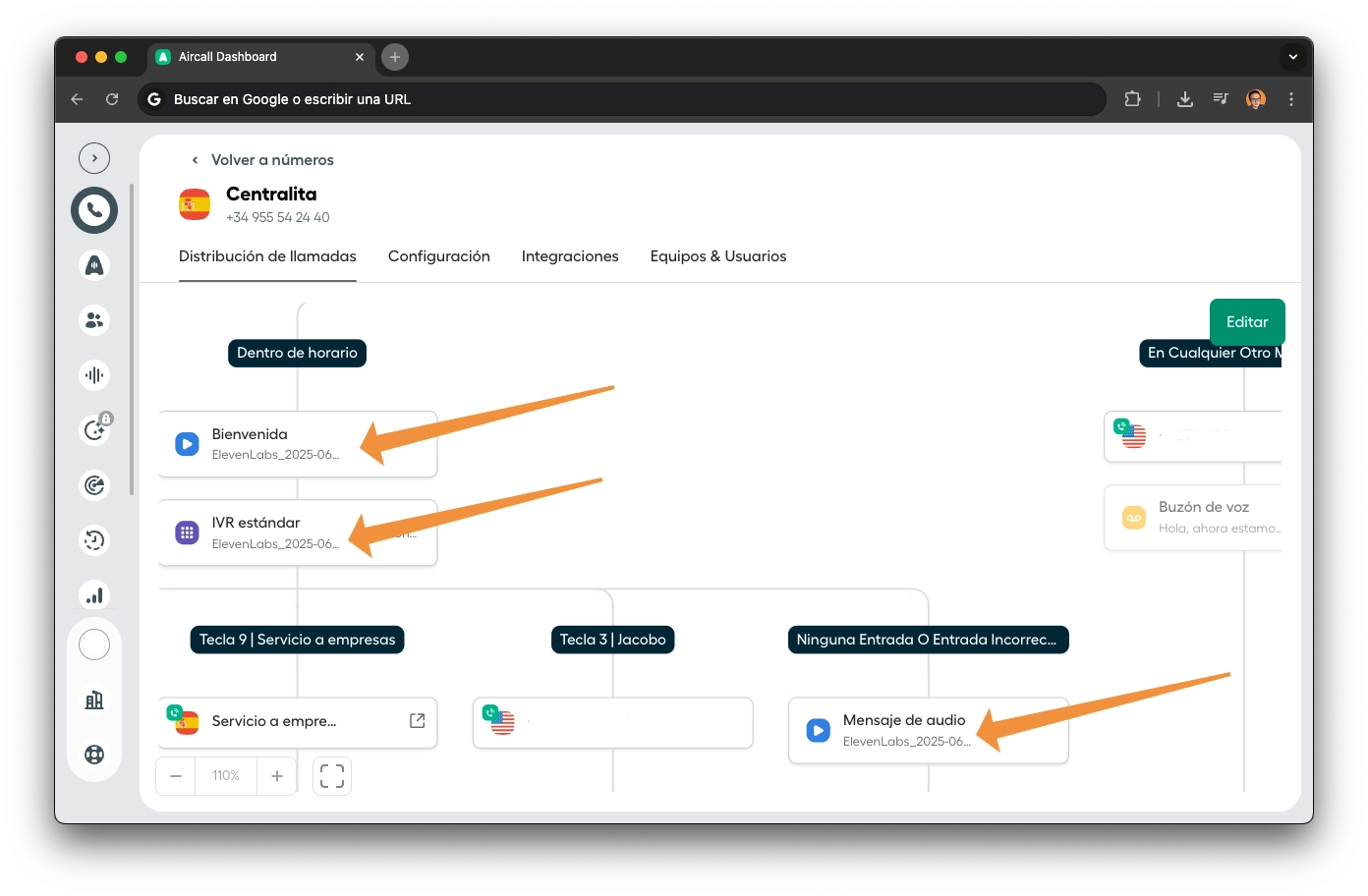Open the browser menu with three dots
Image resolution: width=1368 pixels, height=896 pixels.
(x=1290, y=98)
